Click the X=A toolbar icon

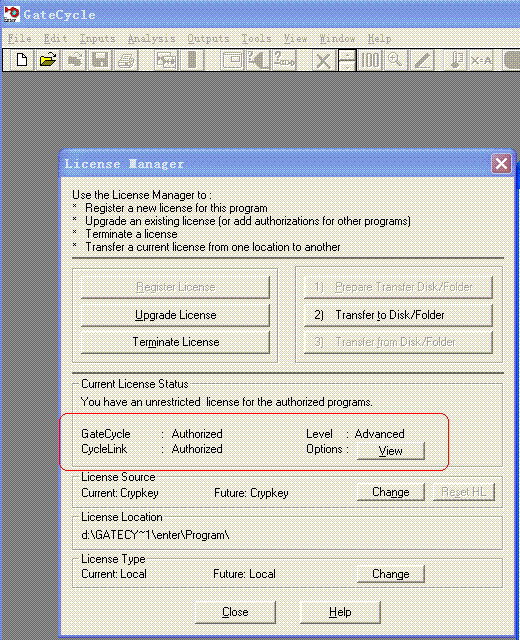coord(481,60)
